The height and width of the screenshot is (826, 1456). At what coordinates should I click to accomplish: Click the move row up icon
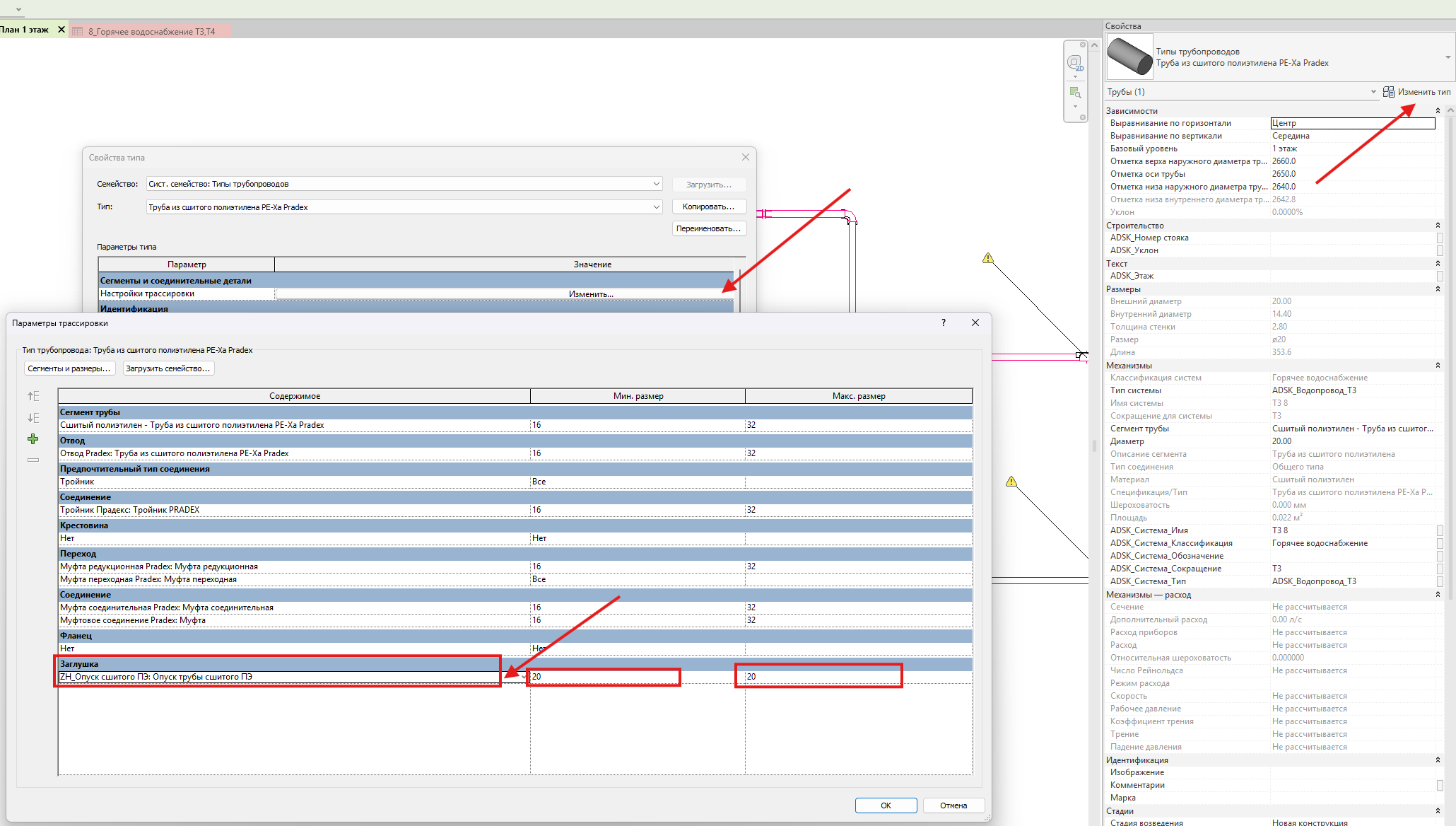pyautogui.click(x=33, y=396)
